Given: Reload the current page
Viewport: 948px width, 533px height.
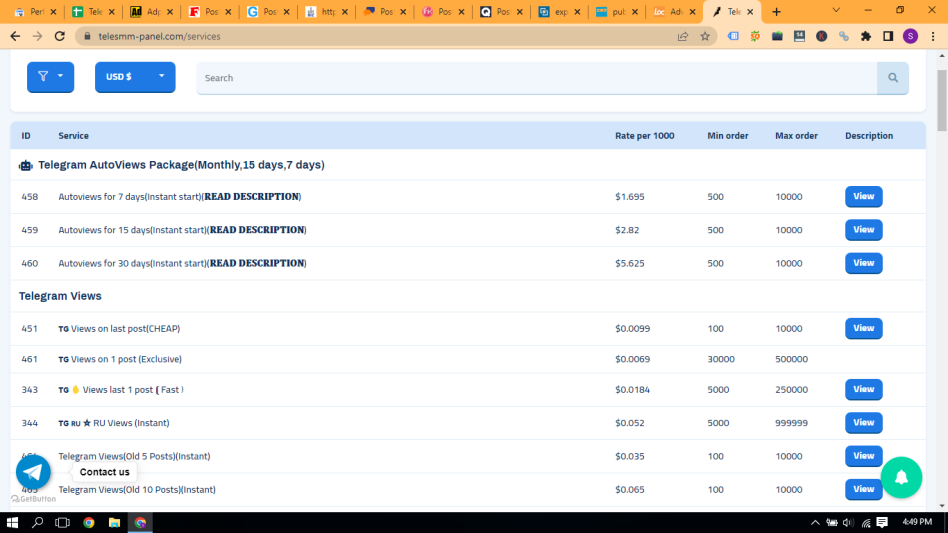Looking at the screenshot, I should click(x=60, y=36).
